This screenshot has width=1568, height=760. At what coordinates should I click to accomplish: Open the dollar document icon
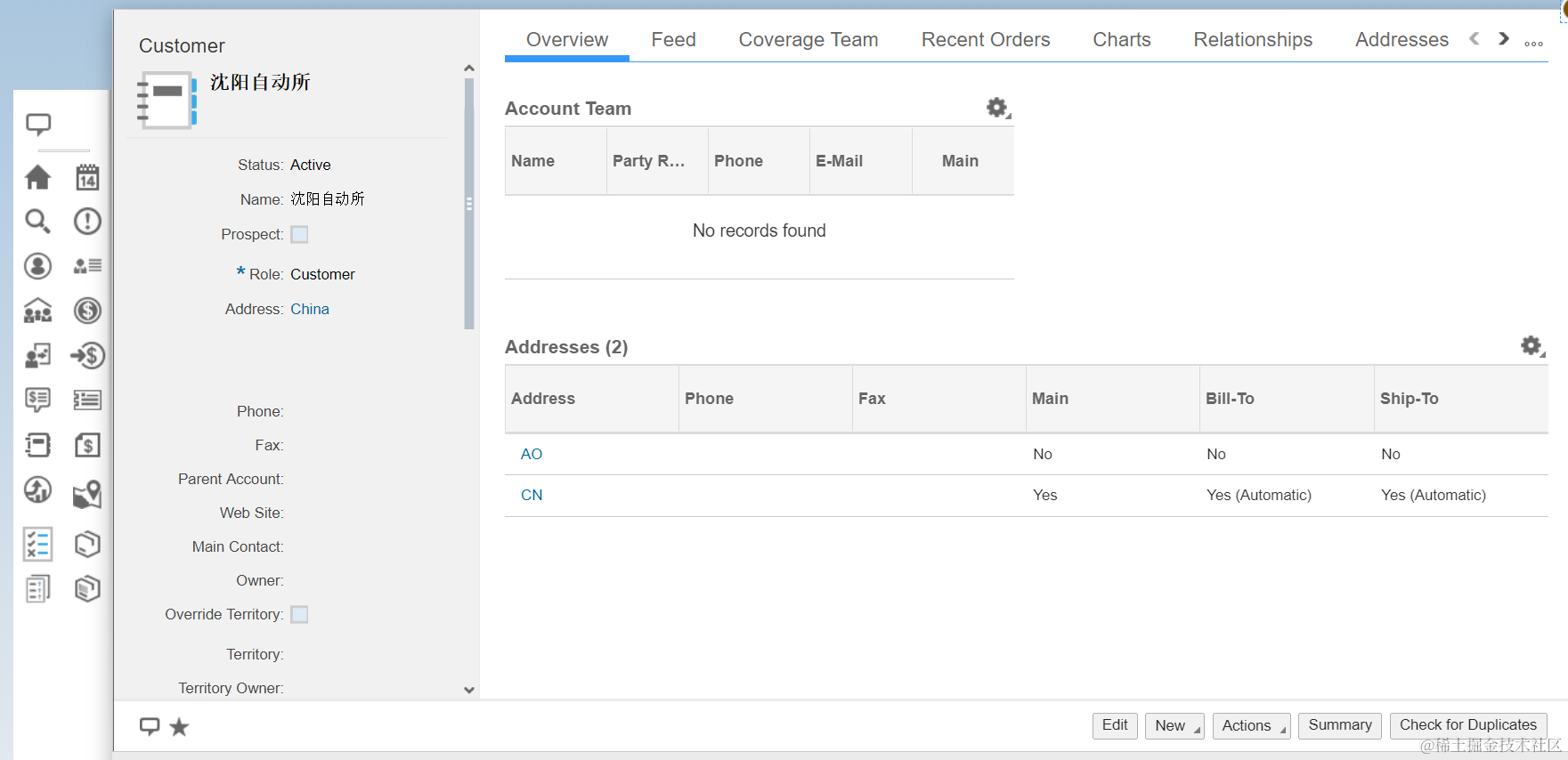coord(87,444)
